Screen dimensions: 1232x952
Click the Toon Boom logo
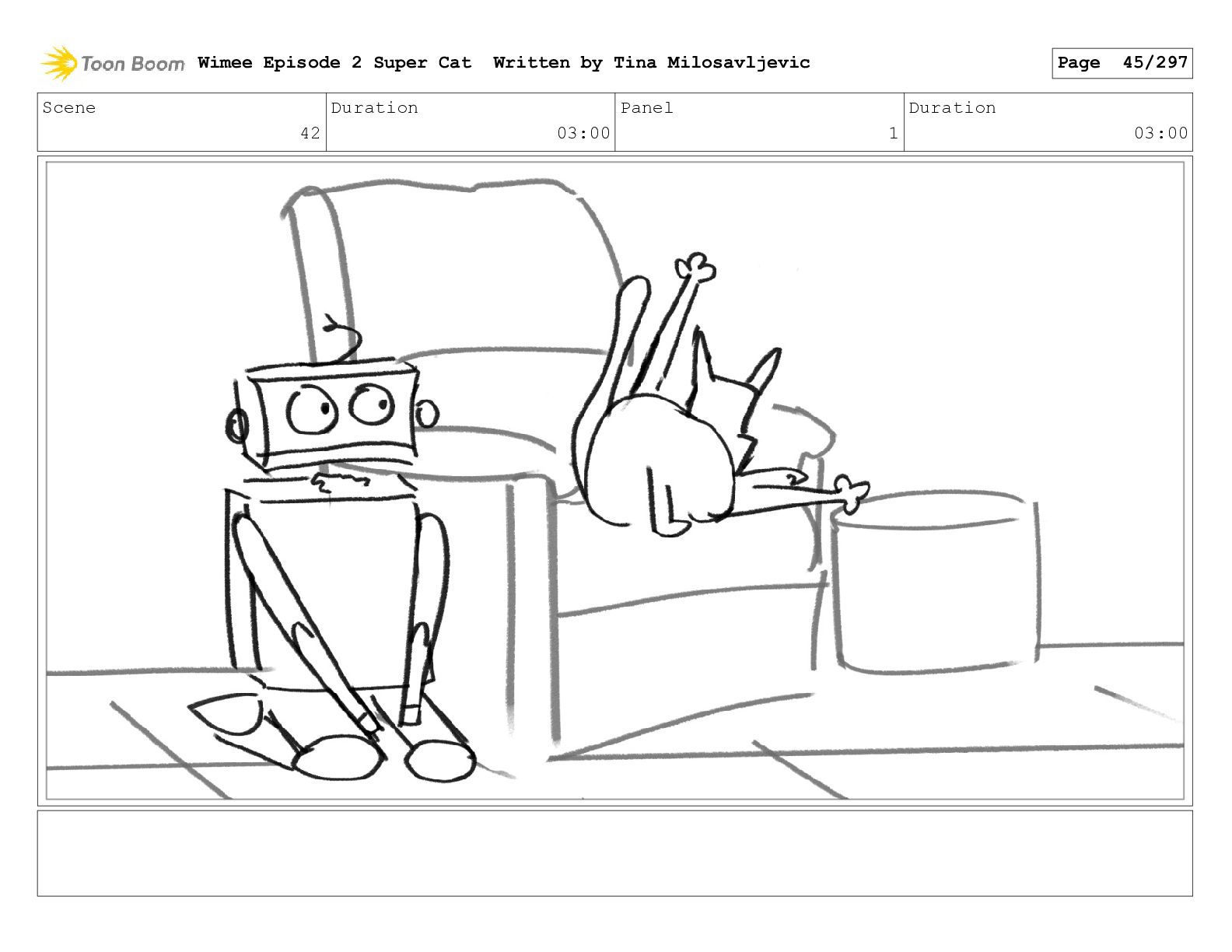point(113,63)
